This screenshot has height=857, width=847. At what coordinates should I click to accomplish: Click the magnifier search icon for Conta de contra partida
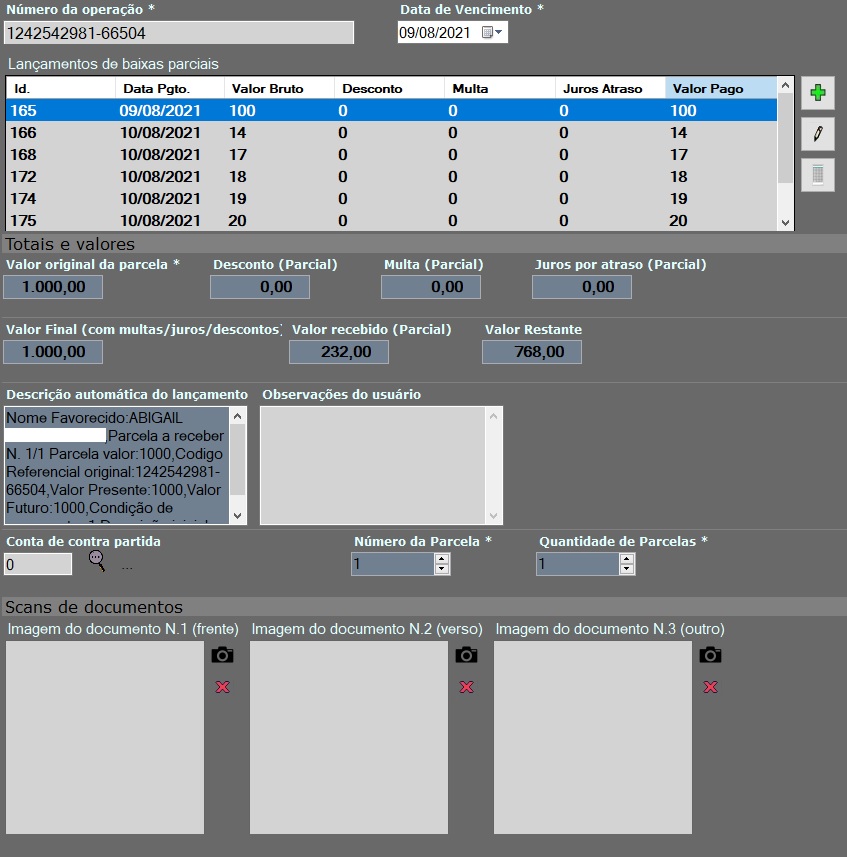97,561
